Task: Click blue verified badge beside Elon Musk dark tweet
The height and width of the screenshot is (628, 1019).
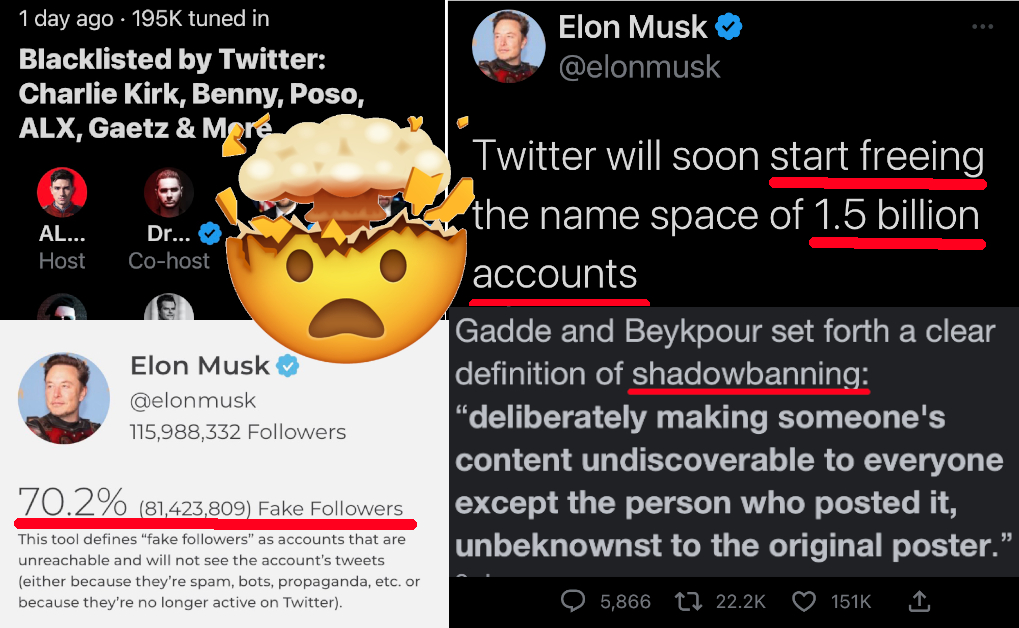Action: coord(729,27)
